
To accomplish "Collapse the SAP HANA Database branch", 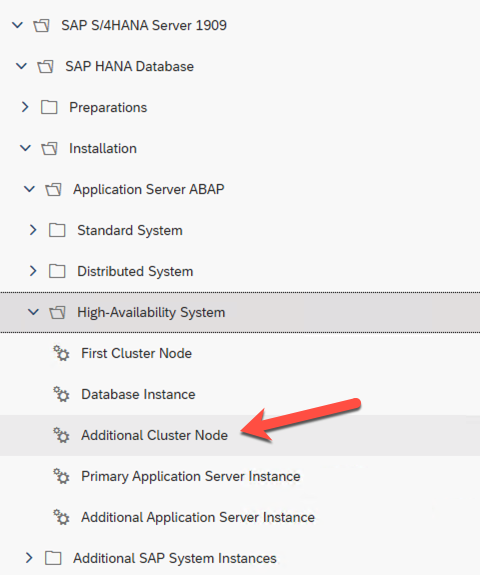I will [x=21, y=66].
